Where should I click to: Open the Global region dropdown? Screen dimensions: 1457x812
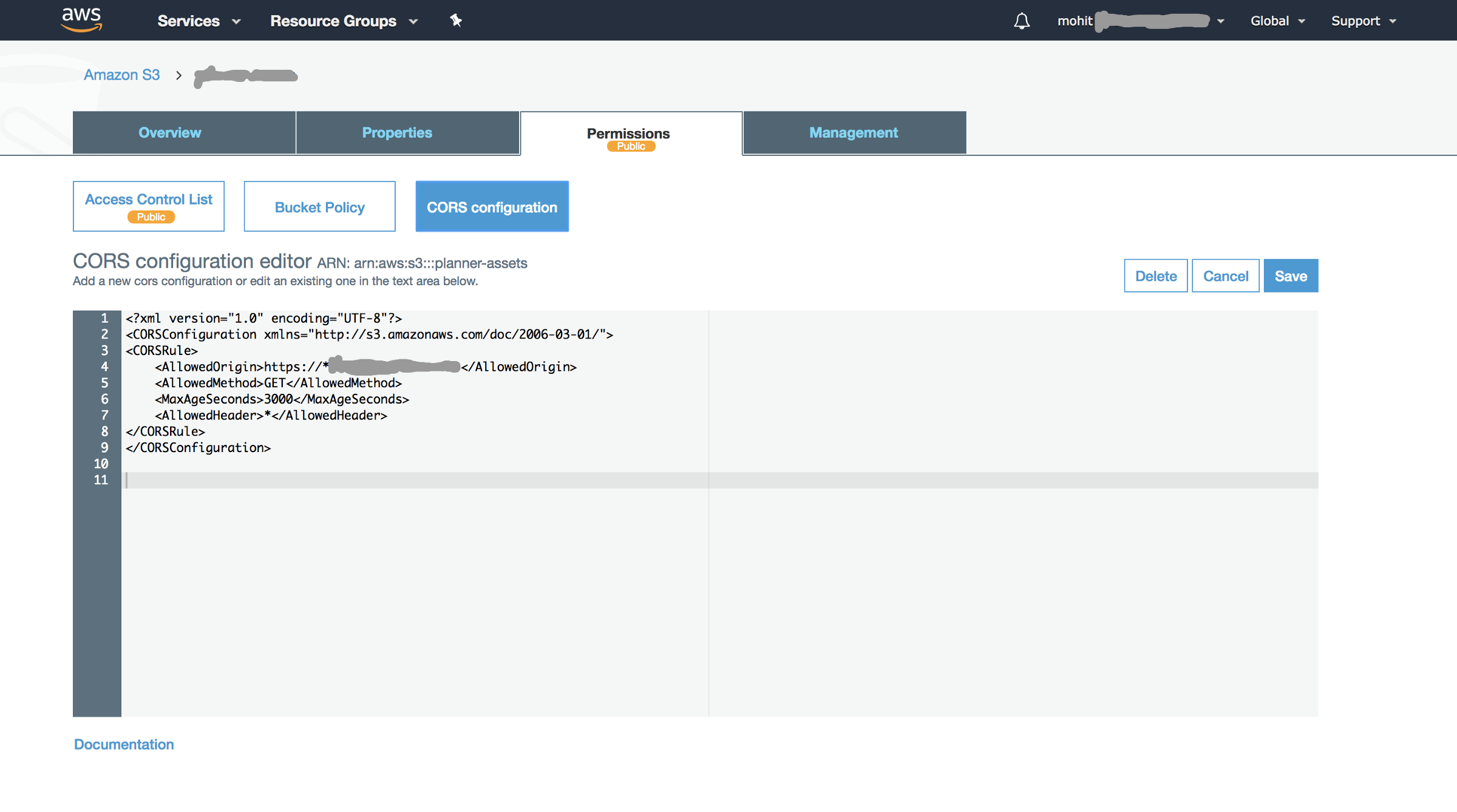click(1277, 21)
